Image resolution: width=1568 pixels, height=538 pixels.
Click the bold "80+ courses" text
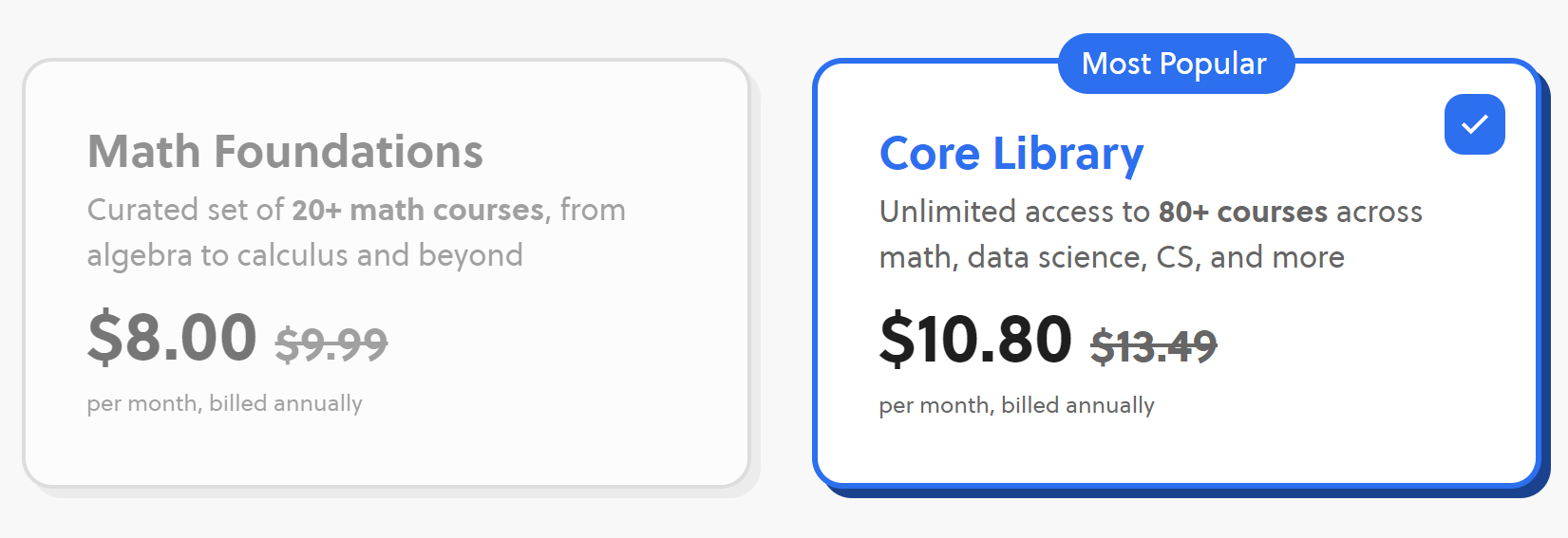(1242, 212)
